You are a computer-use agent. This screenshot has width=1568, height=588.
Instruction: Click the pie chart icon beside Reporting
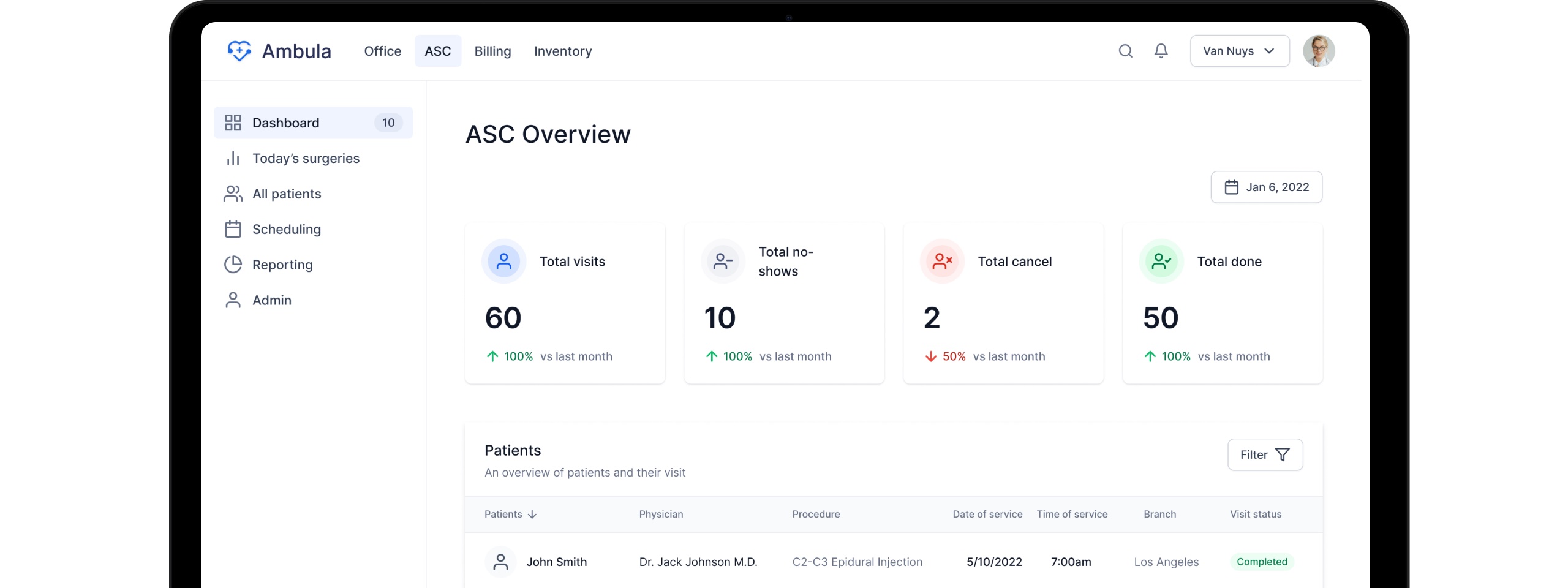point(233,265)
